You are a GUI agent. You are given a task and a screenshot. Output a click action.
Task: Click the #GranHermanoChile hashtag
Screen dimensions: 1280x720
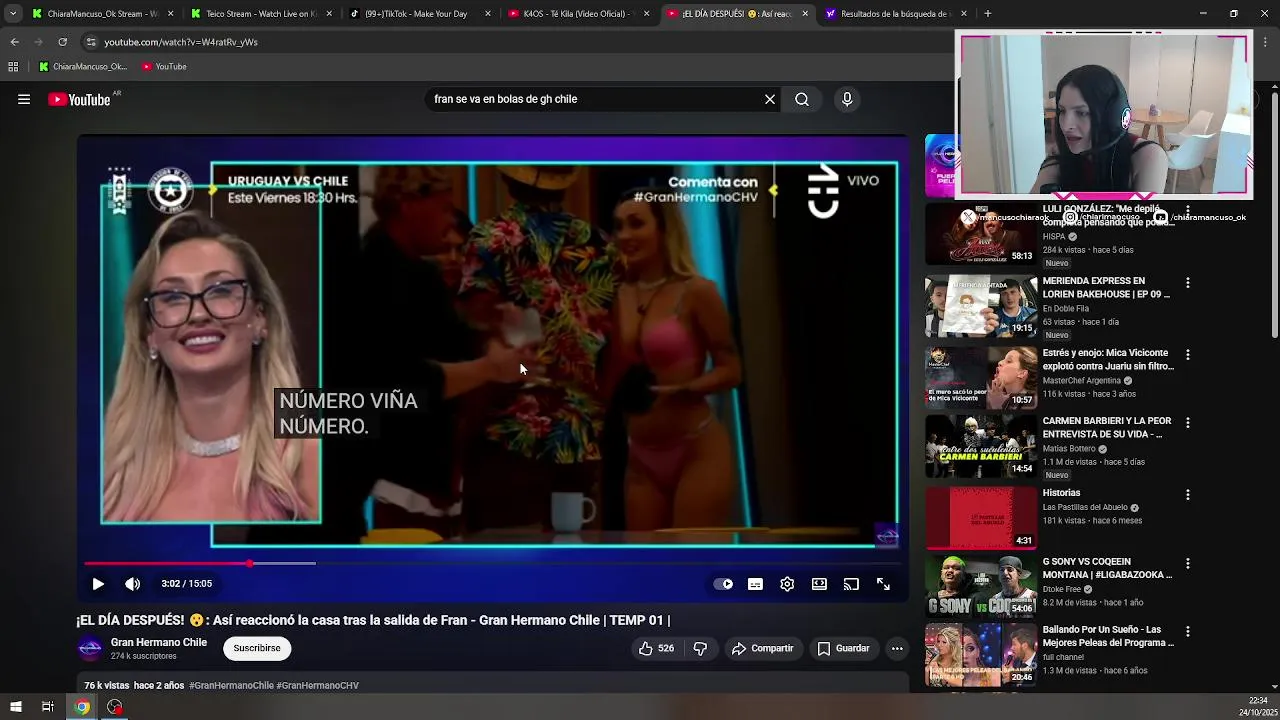231,685
